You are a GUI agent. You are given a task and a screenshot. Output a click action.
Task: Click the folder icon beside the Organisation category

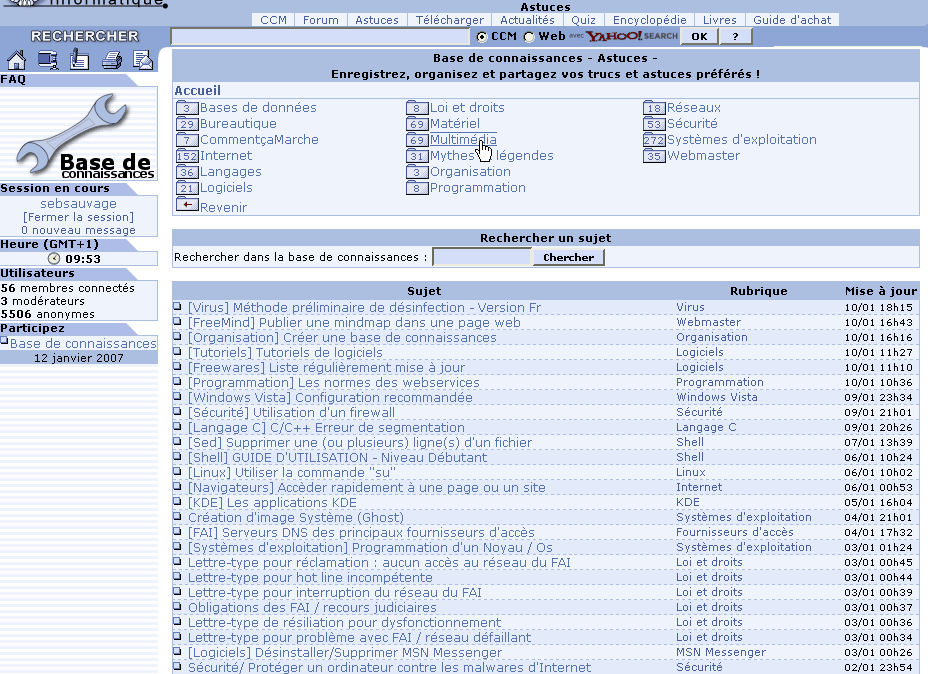417,171
